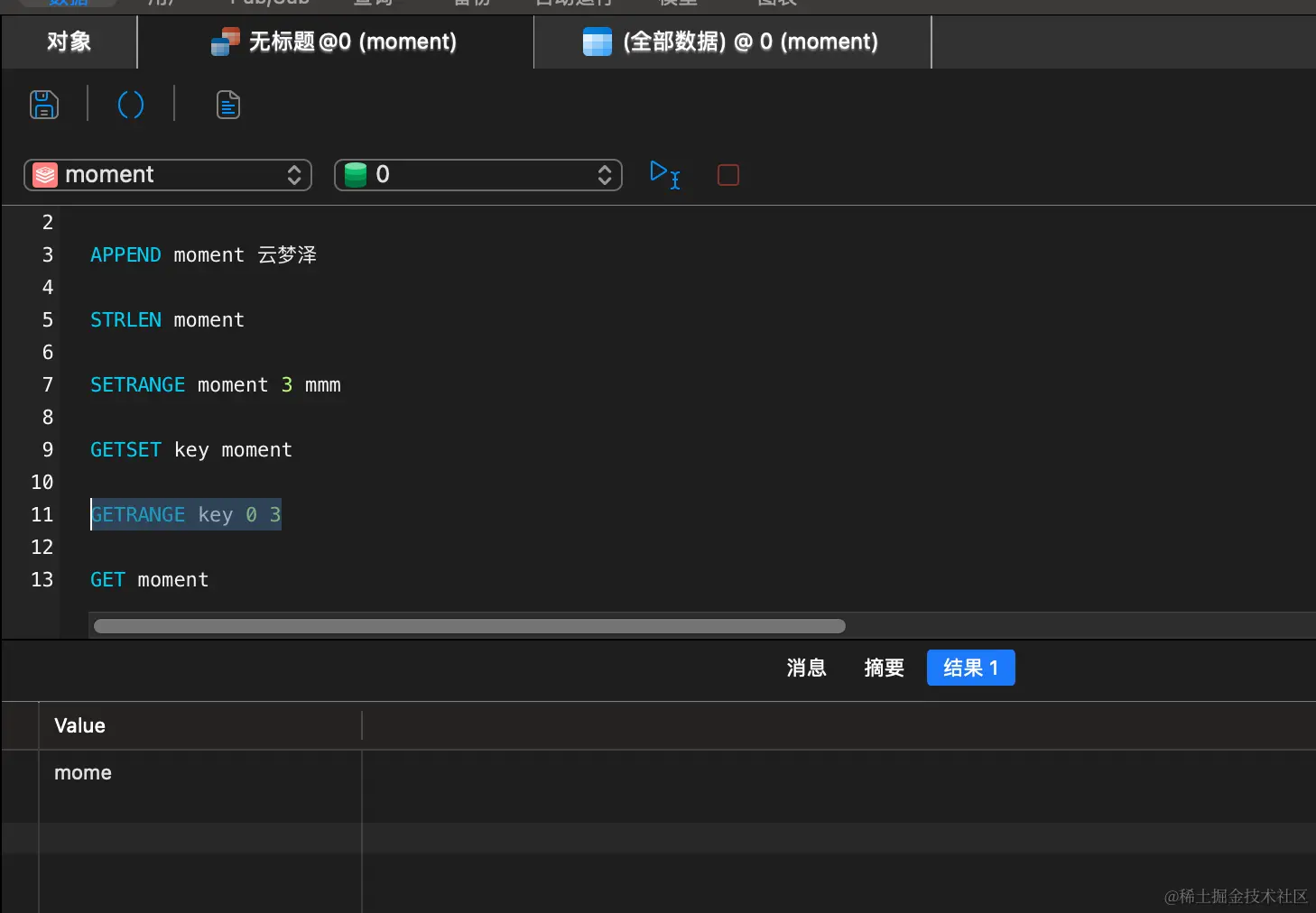Click line number 13 in the gutter

click(42, 580)
